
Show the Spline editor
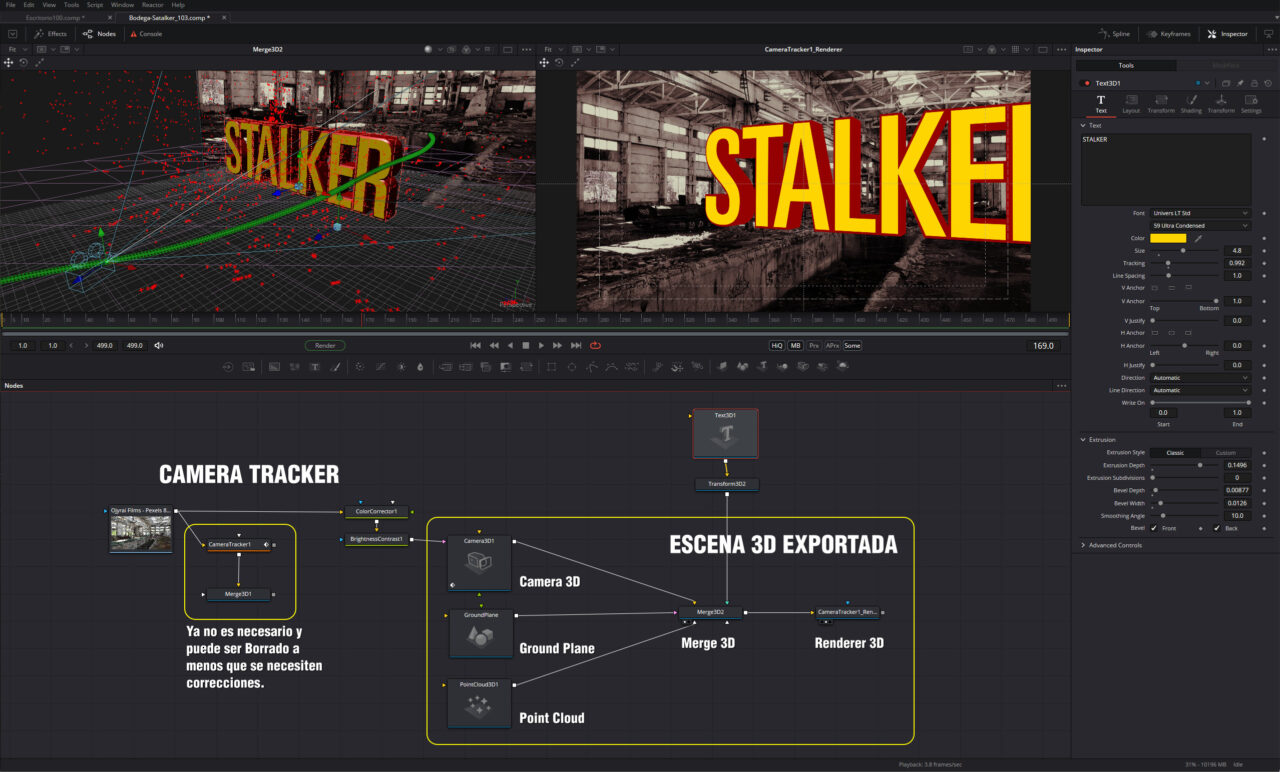(1114, 34)
